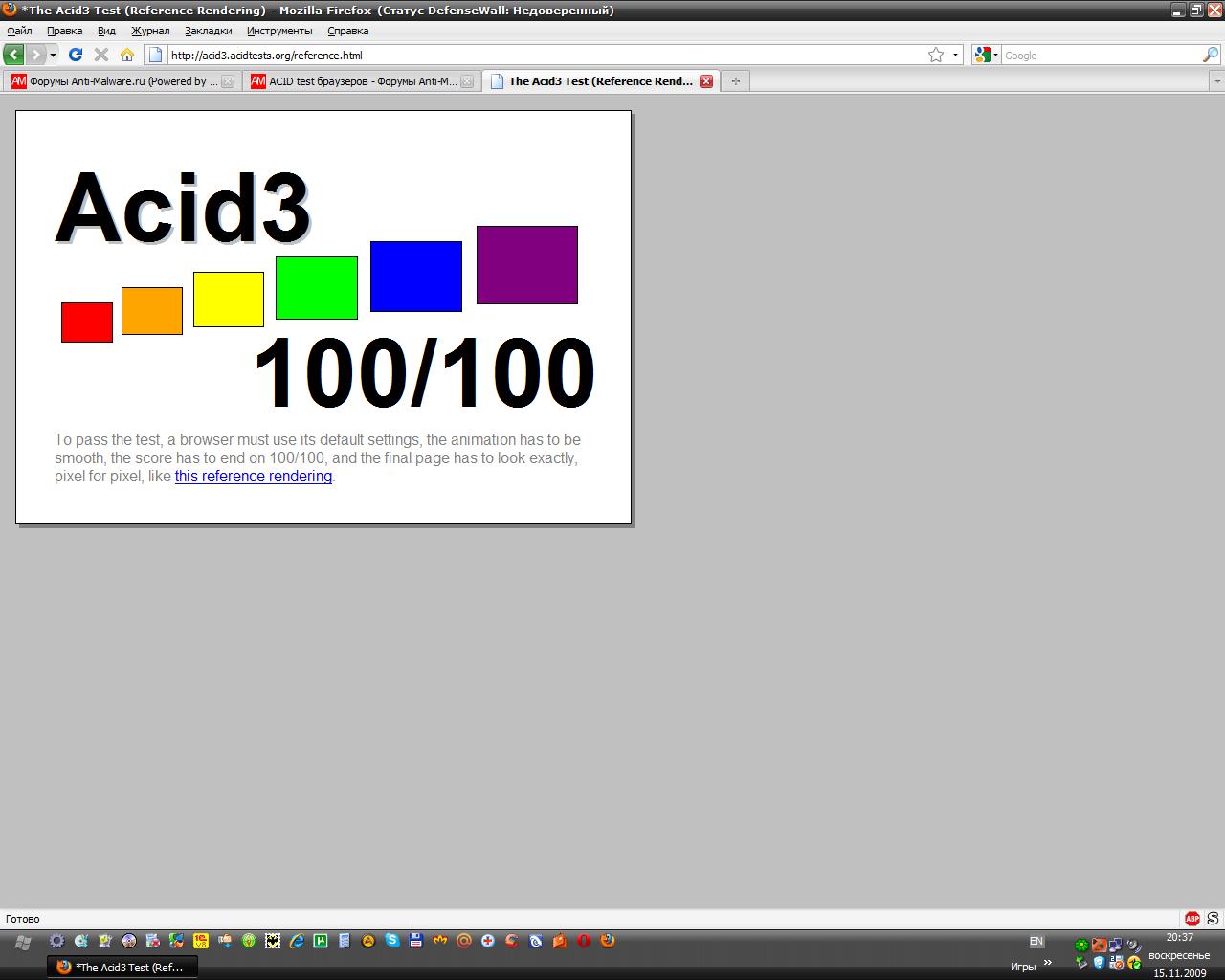Close the ACID test браузеров tab
Viewport: 1225px width, 980px height.
pyautogui.click(x=467, y=81)
